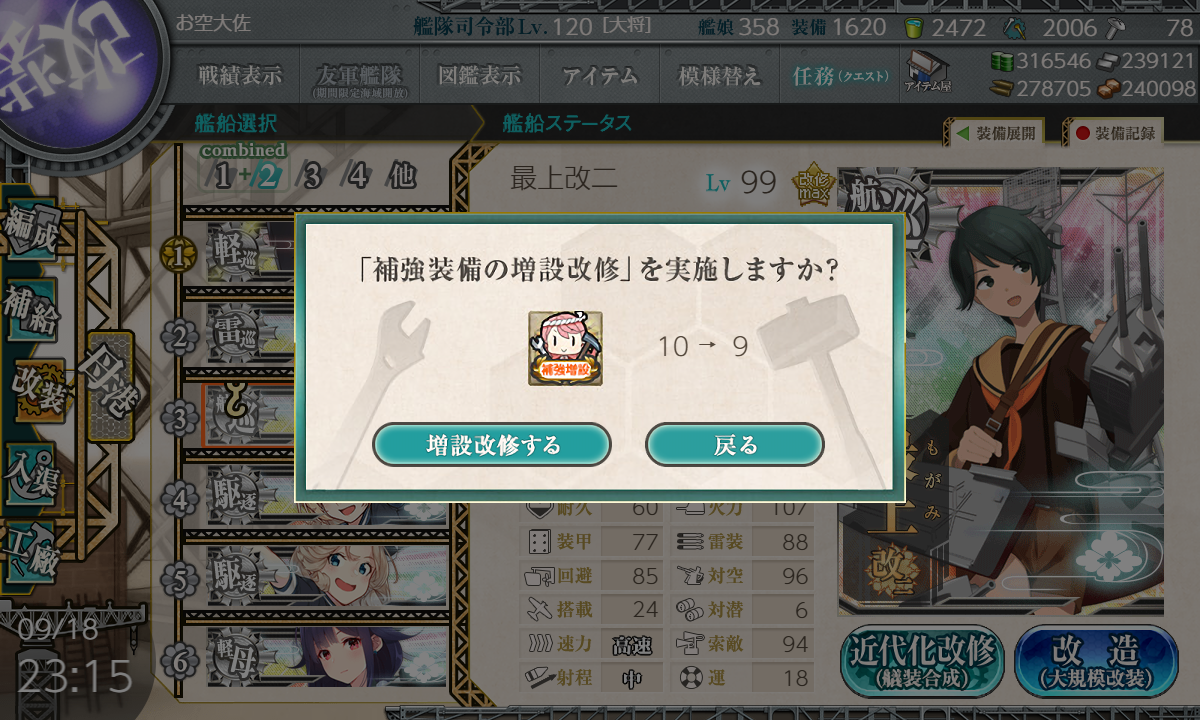Open the 任務 (クエスト) menu item

point(840,75)
